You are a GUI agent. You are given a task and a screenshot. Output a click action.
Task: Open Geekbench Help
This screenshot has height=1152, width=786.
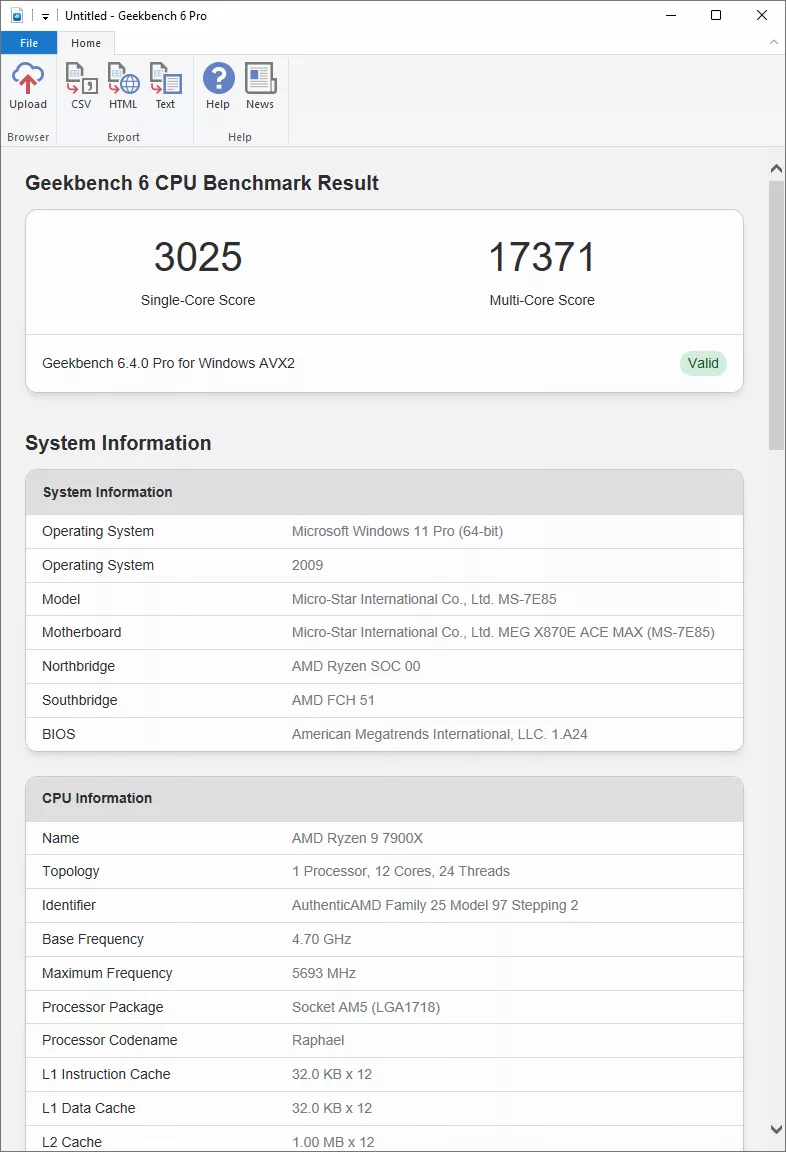(218, 86)
